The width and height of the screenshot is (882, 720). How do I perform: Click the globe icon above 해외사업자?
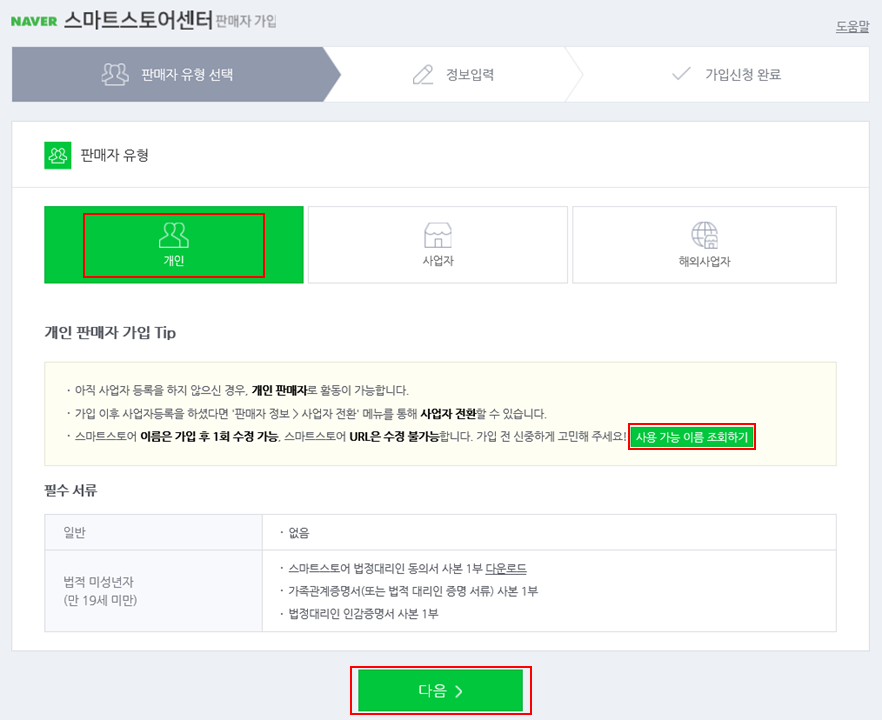[x=704, y=235]
